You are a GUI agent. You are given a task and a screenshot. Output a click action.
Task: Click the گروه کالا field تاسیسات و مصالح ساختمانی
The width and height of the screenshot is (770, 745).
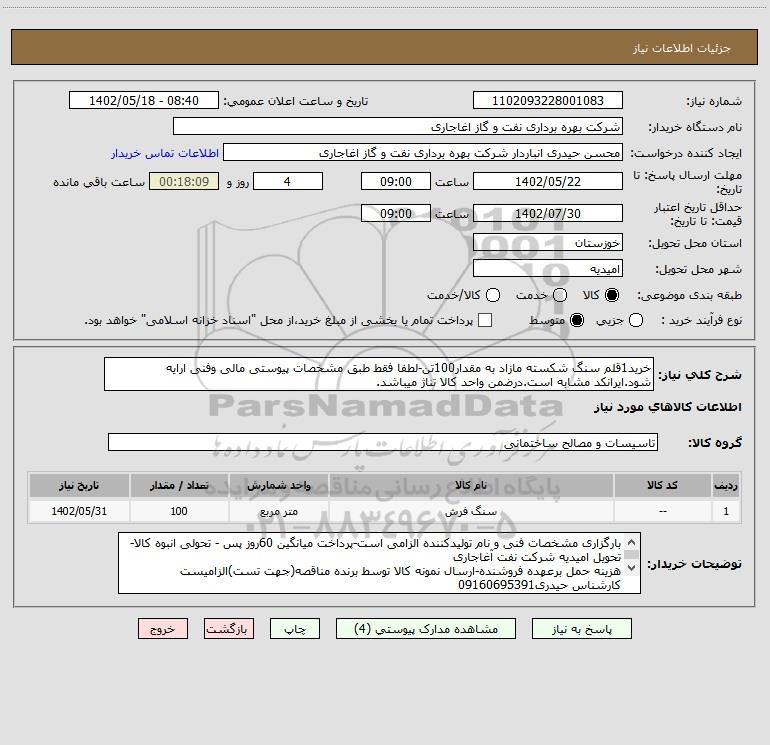click(383, 442)
